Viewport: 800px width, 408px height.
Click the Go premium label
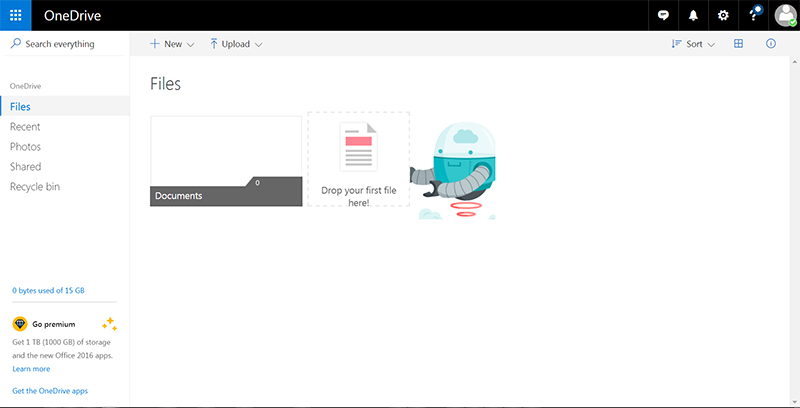[x=54, y=324]
